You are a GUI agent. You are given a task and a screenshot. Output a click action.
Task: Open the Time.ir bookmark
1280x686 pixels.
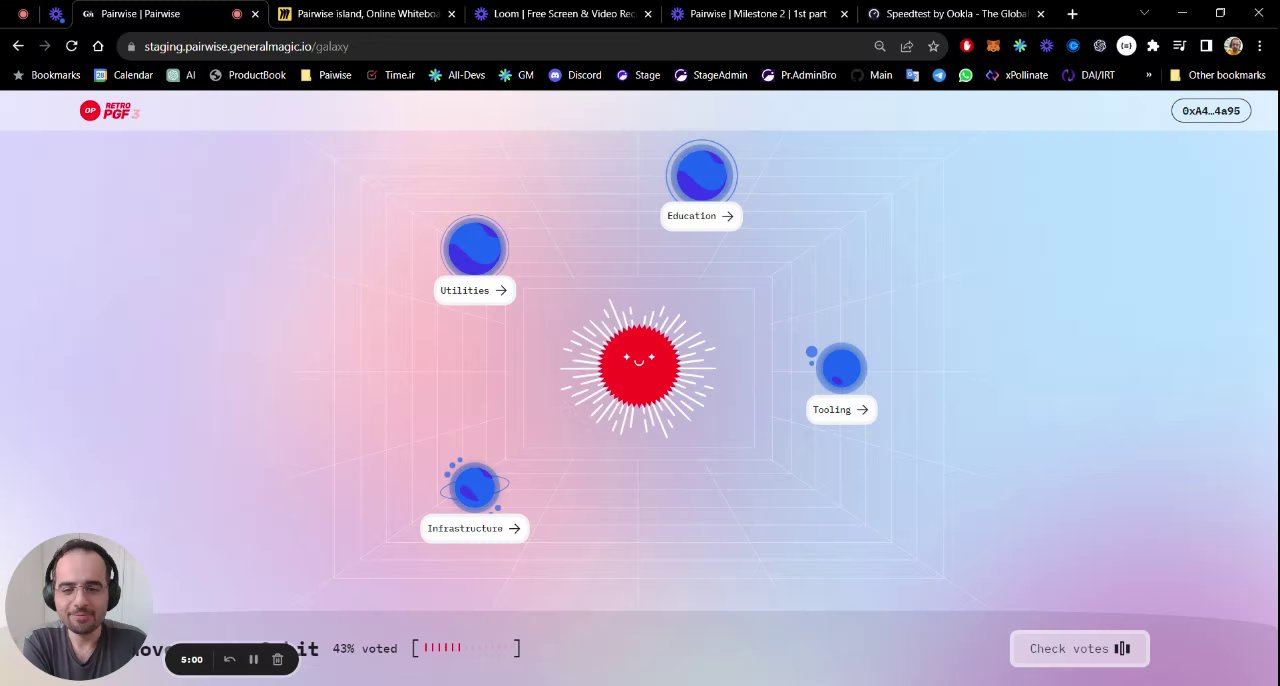[x=390, y=75]
